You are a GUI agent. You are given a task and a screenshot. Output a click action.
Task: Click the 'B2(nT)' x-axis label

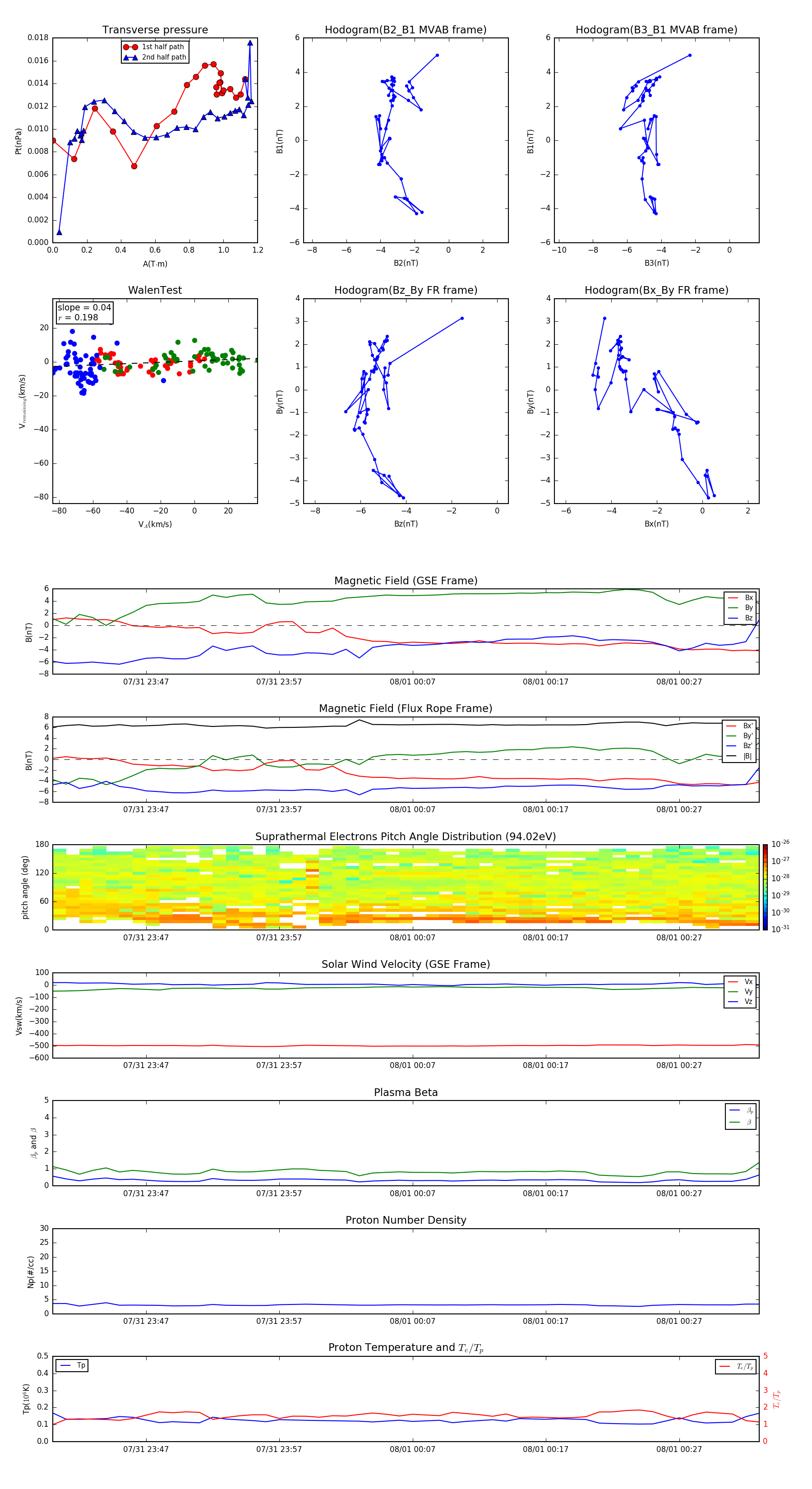(406, 263)
